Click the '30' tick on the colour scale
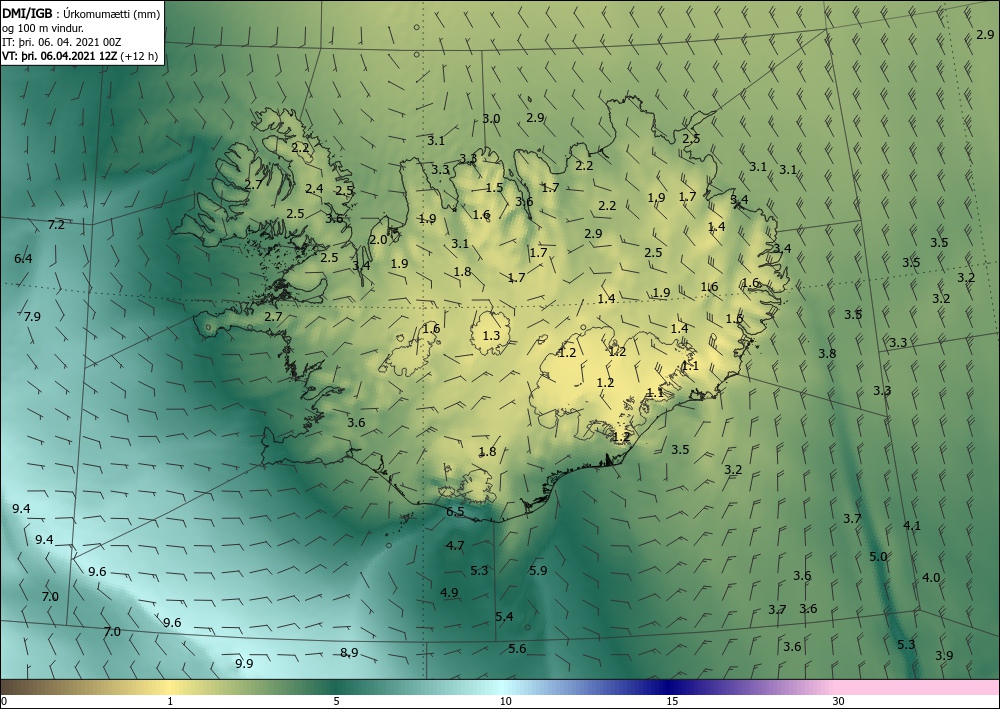Image resolution: width=1000 pixels, height=709 pixels. 839,701
